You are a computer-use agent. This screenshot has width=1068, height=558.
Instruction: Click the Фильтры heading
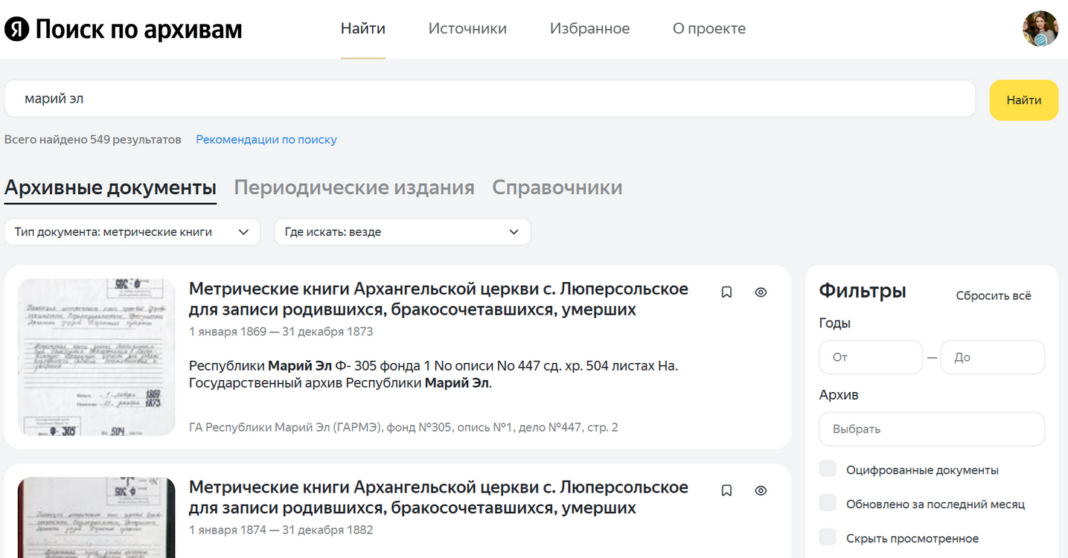[862, 291]
